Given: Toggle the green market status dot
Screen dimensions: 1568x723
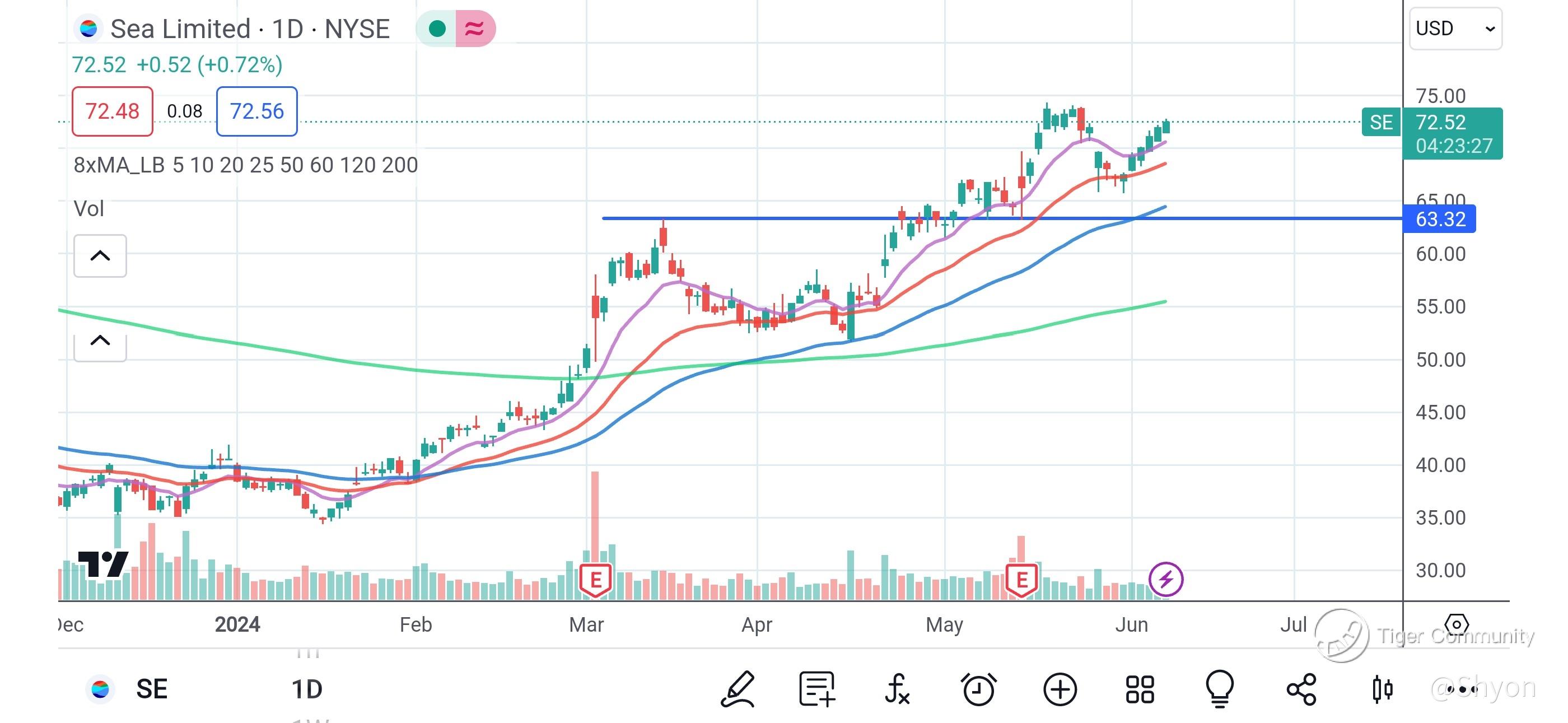Looking at the screenshot, I should coord(437,29).
